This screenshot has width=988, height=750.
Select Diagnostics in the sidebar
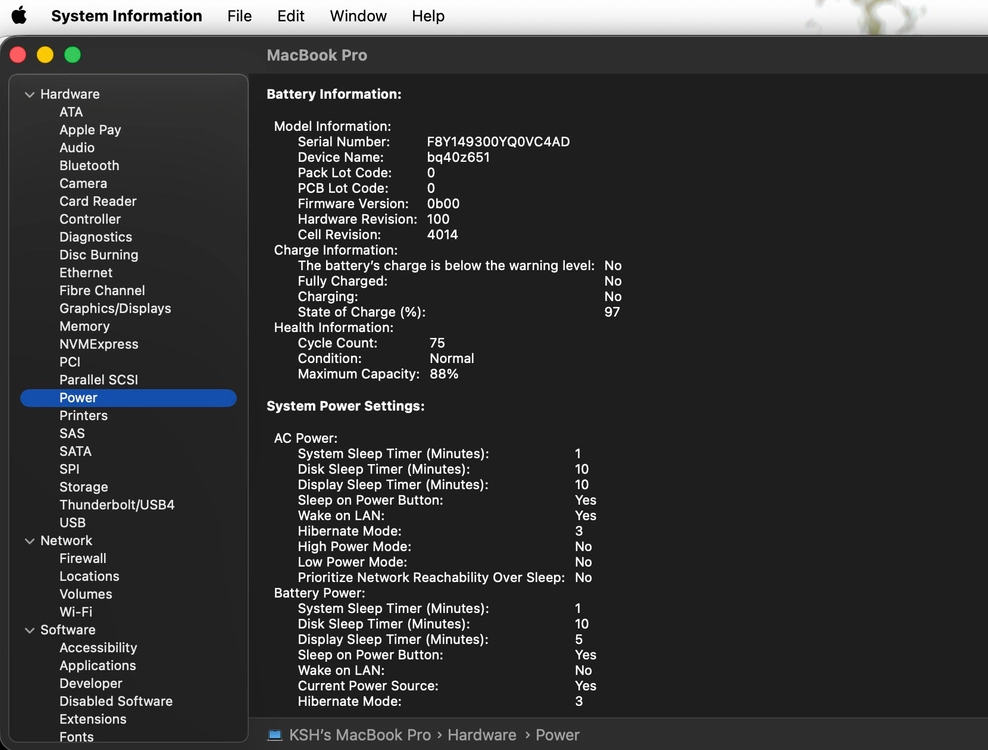pyautogui.click(x=96, y=237)
